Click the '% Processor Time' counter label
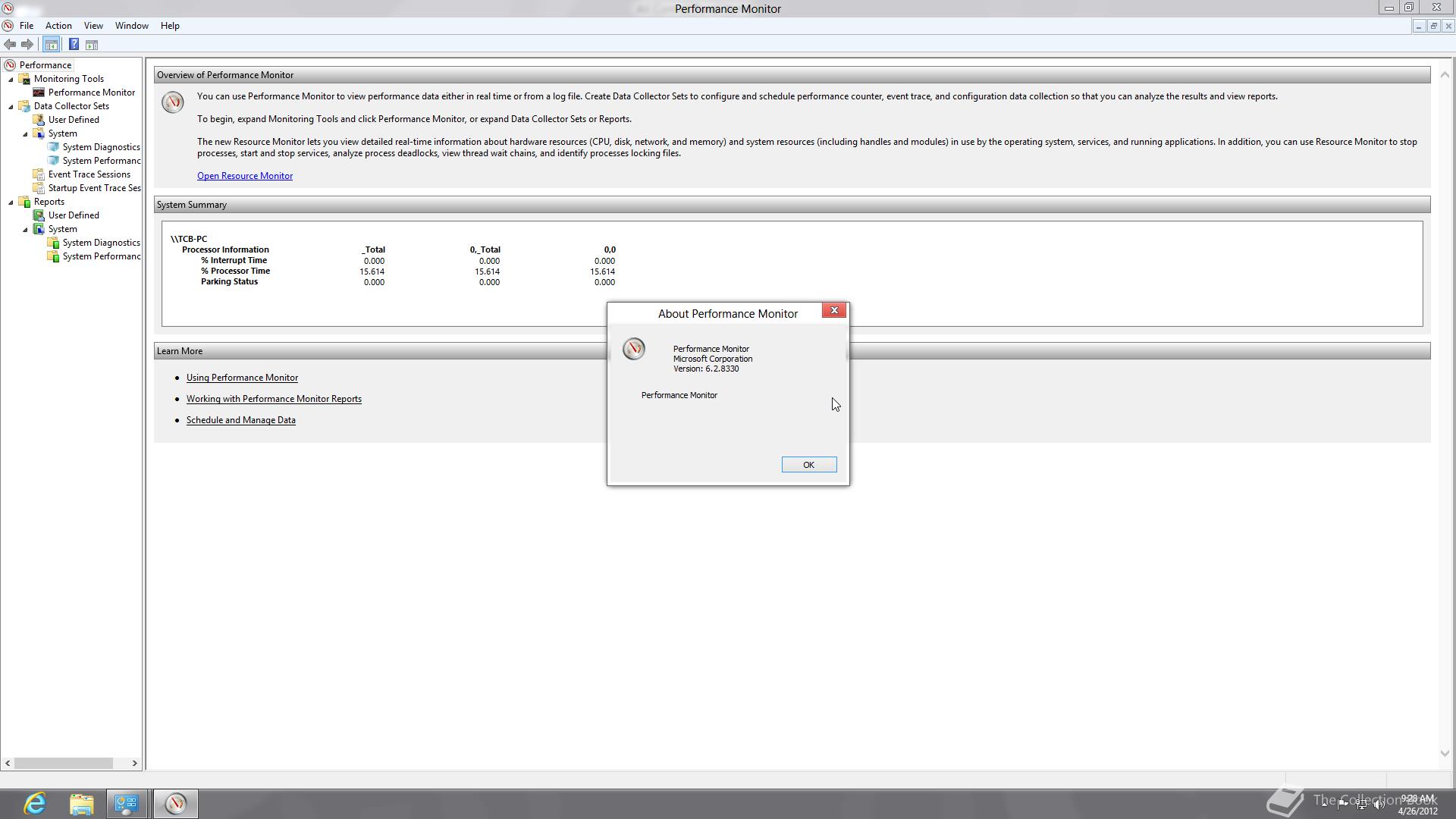 point(235,271)
